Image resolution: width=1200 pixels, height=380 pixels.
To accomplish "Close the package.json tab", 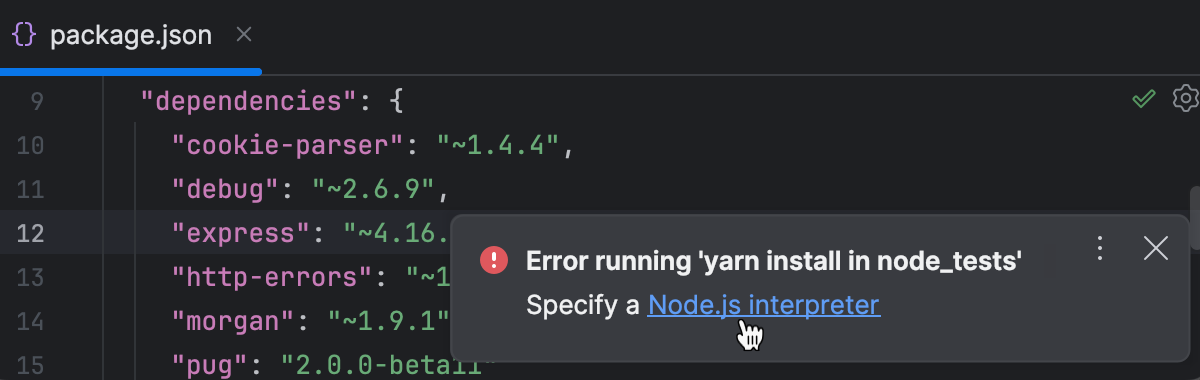I will coord(243,35).
